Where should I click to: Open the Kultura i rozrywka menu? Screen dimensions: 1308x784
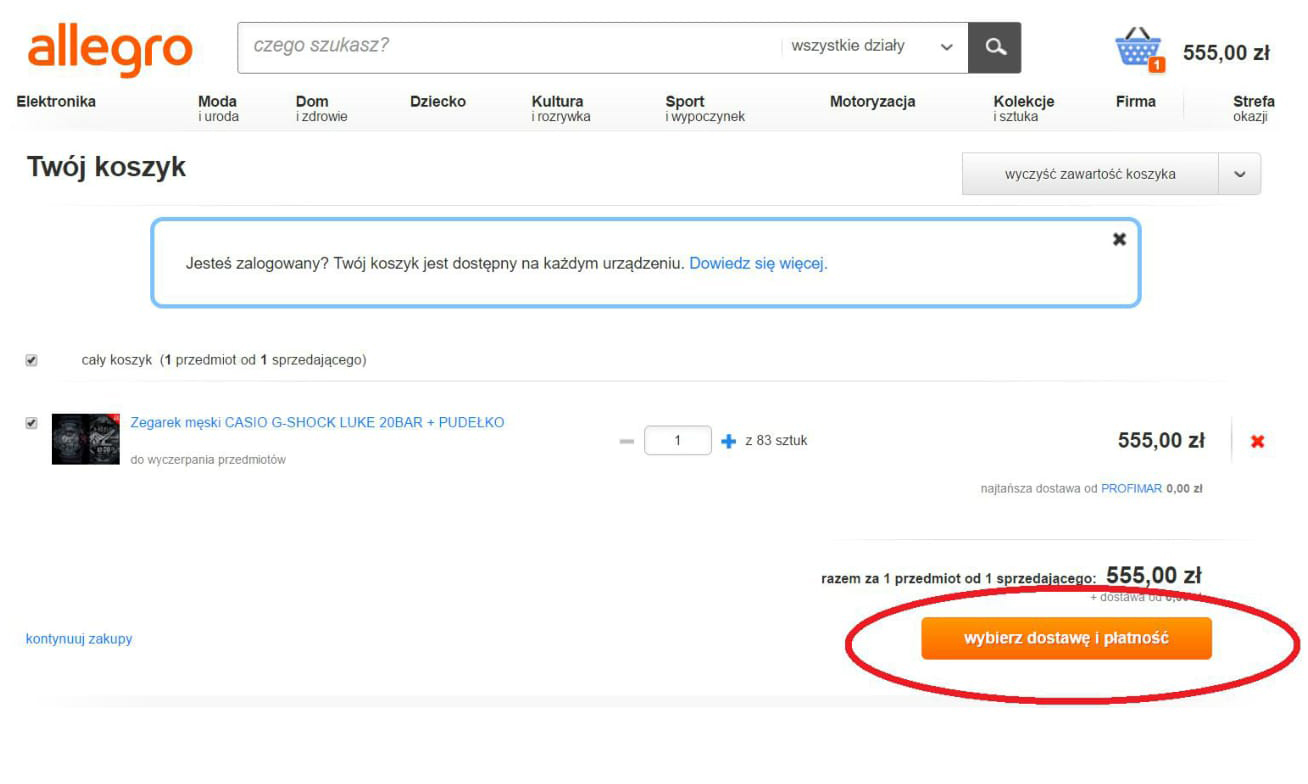point(561,108)
